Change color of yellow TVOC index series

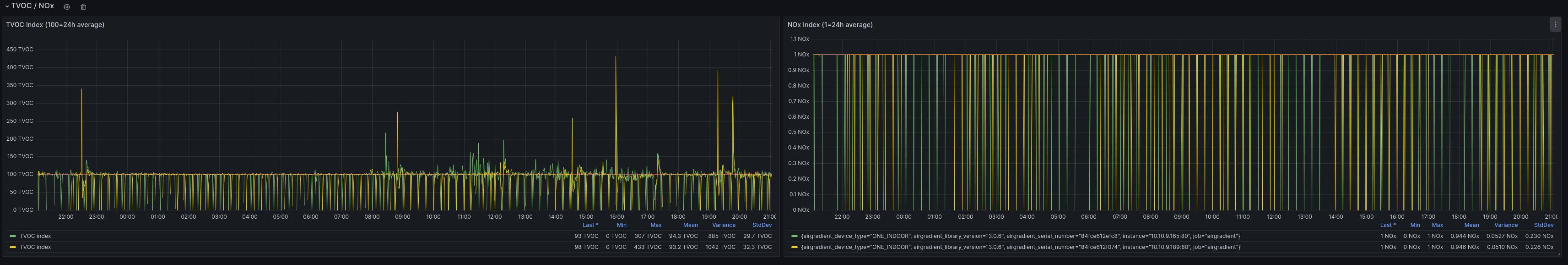(x=13, y=247)
